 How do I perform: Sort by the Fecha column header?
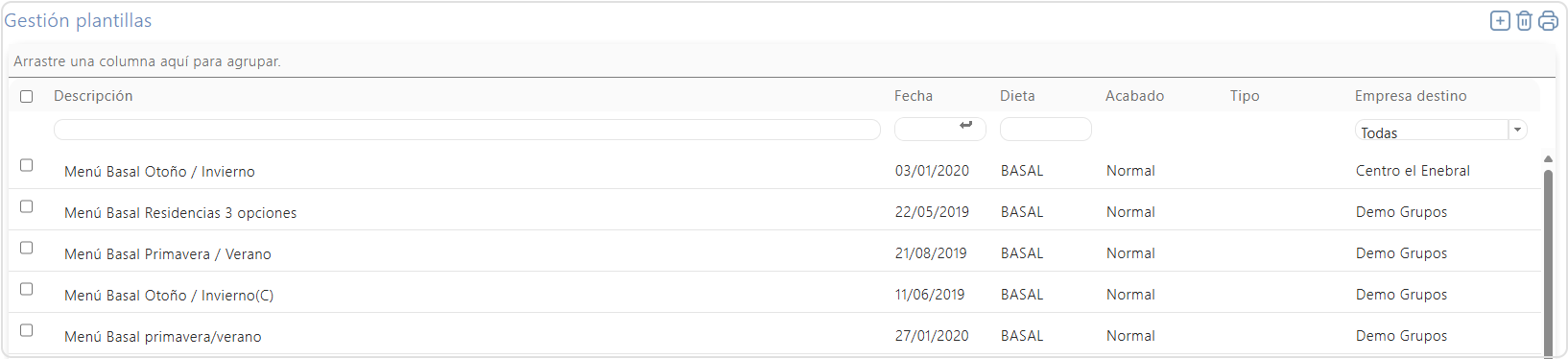coord(914,96)
